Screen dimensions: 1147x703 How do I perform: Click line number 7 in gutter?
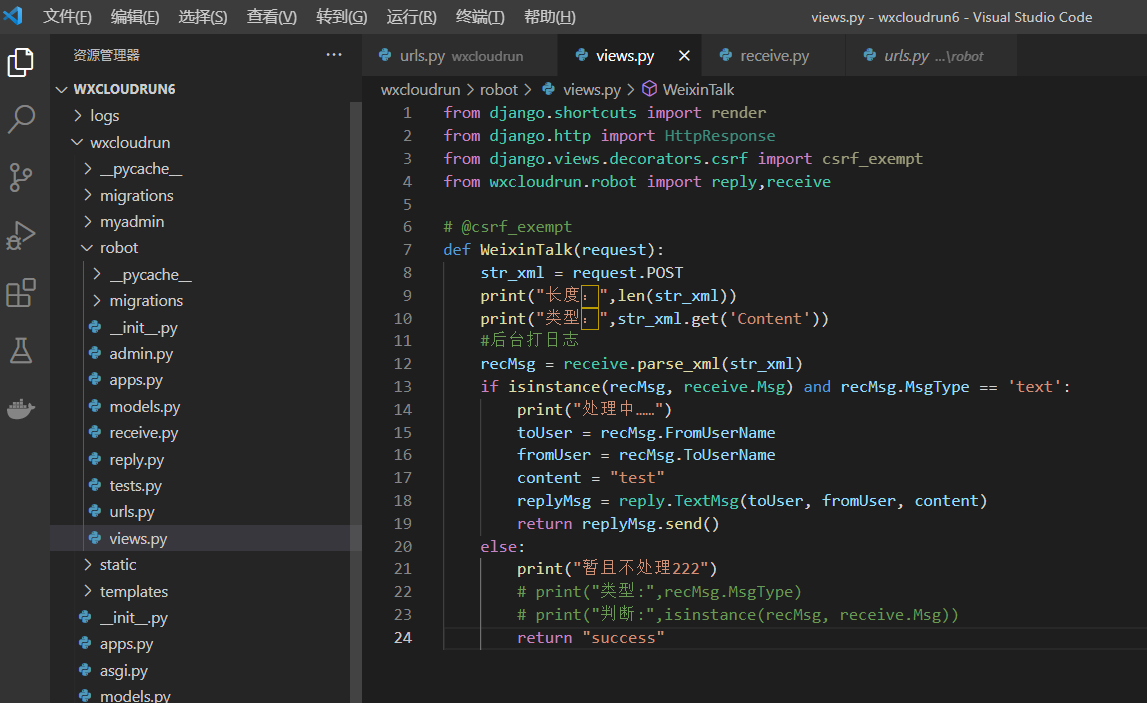coord(407,249)
